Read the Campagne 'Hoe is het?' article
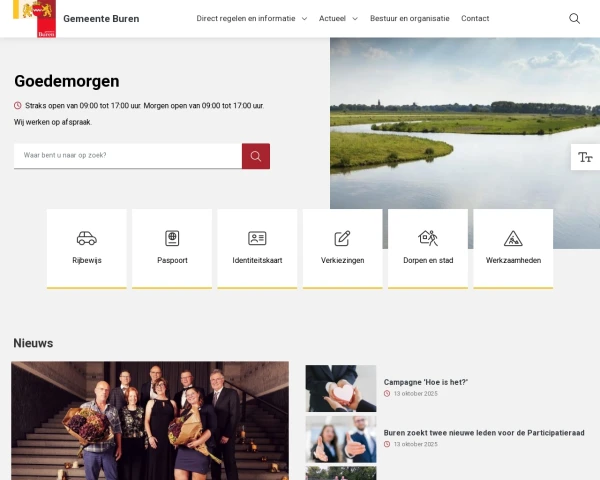Screen dimensions: 600x480 click(x=426, y=382)
